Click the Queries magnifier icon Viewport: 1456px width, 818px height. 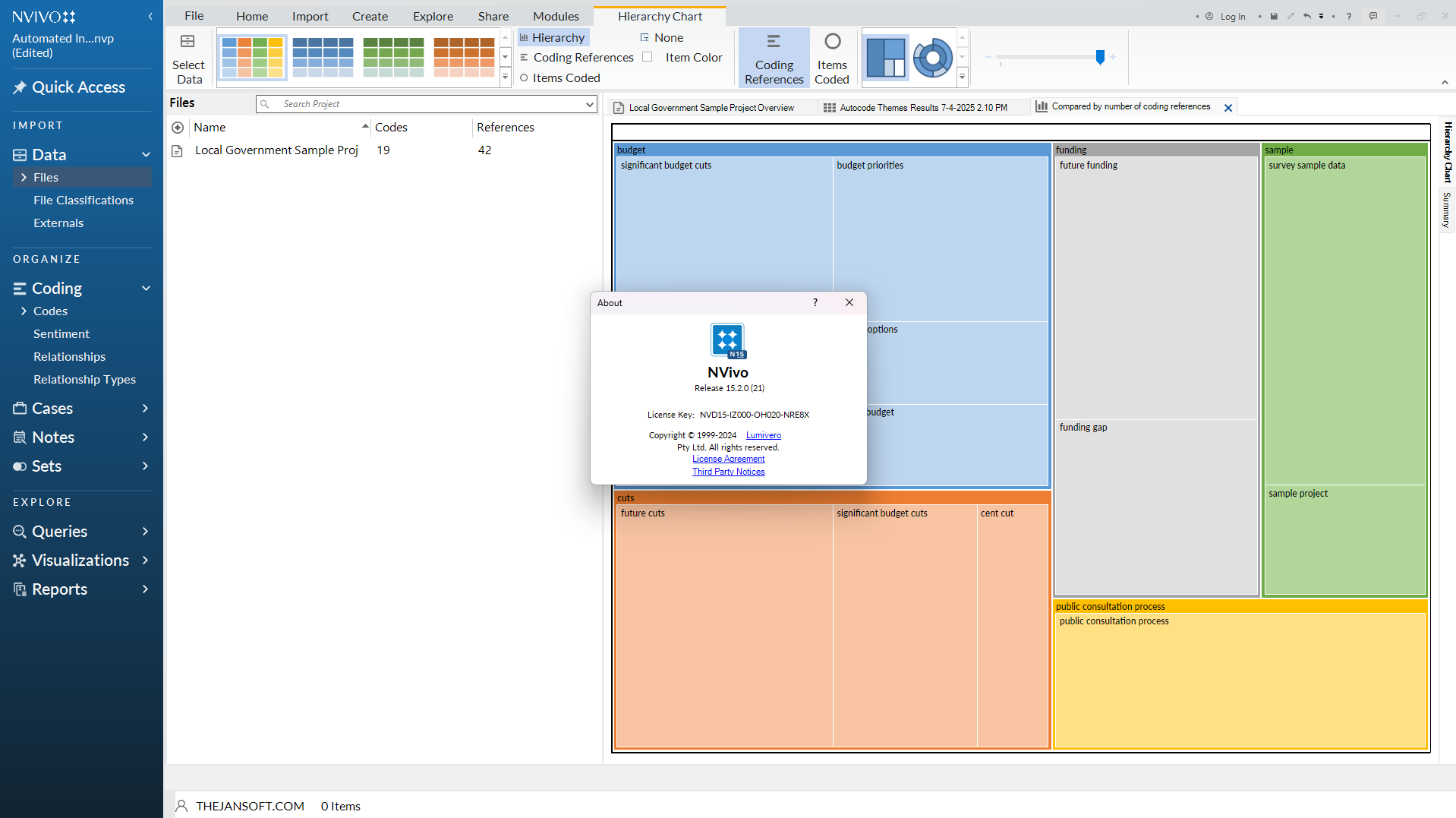[20, 532]
